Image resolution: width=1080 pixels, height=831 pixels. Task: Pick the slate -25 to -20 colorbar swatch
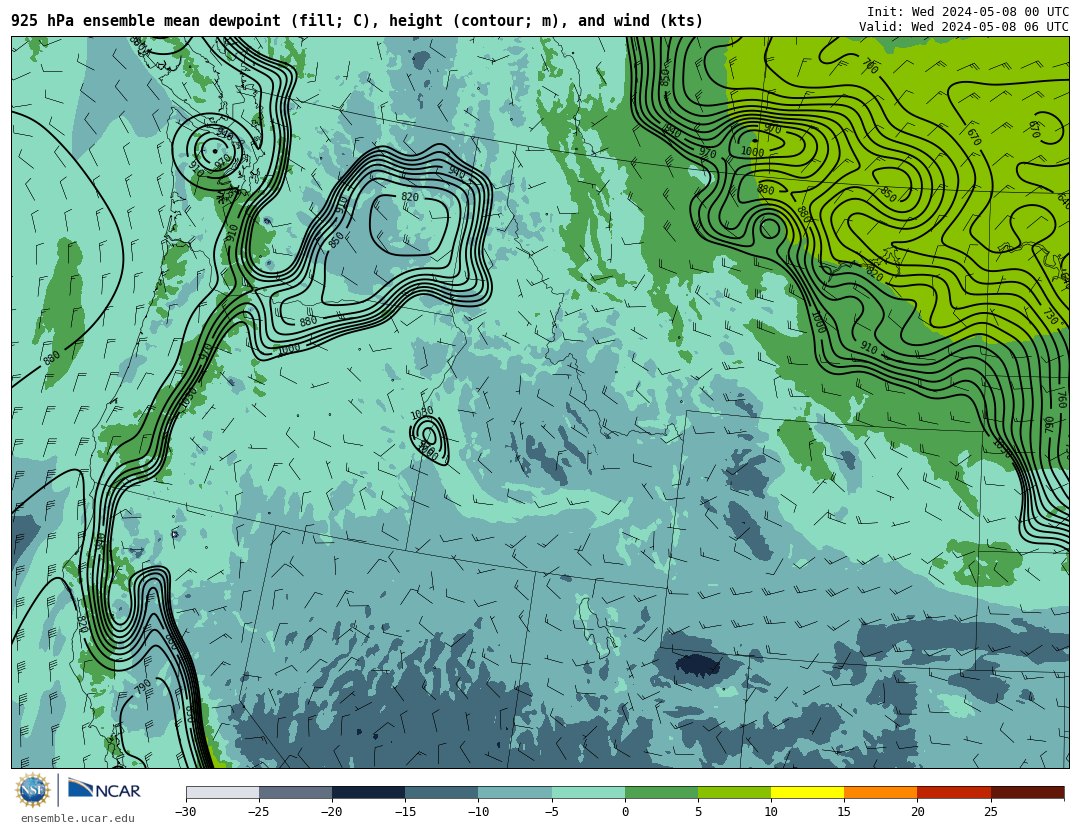(295, 792)
